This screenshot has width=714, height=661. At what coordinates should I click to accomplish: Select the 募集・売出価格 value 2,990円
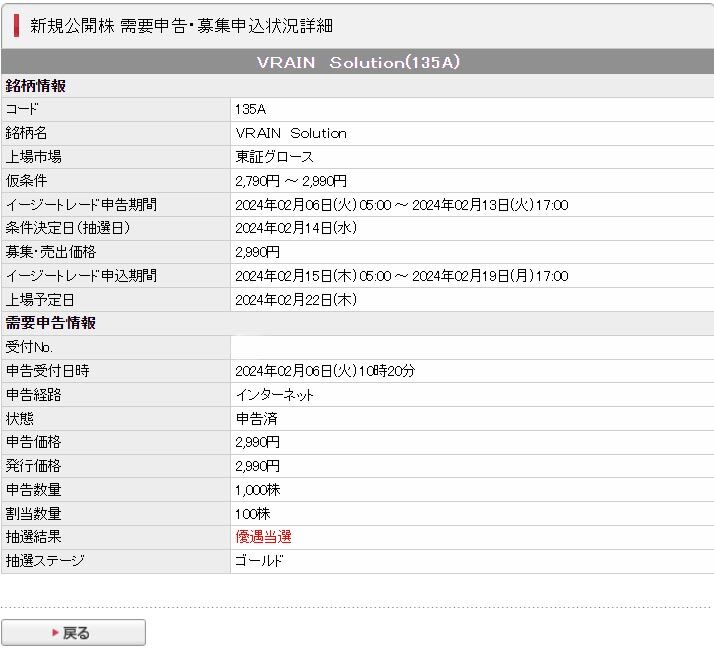[258, 252]
